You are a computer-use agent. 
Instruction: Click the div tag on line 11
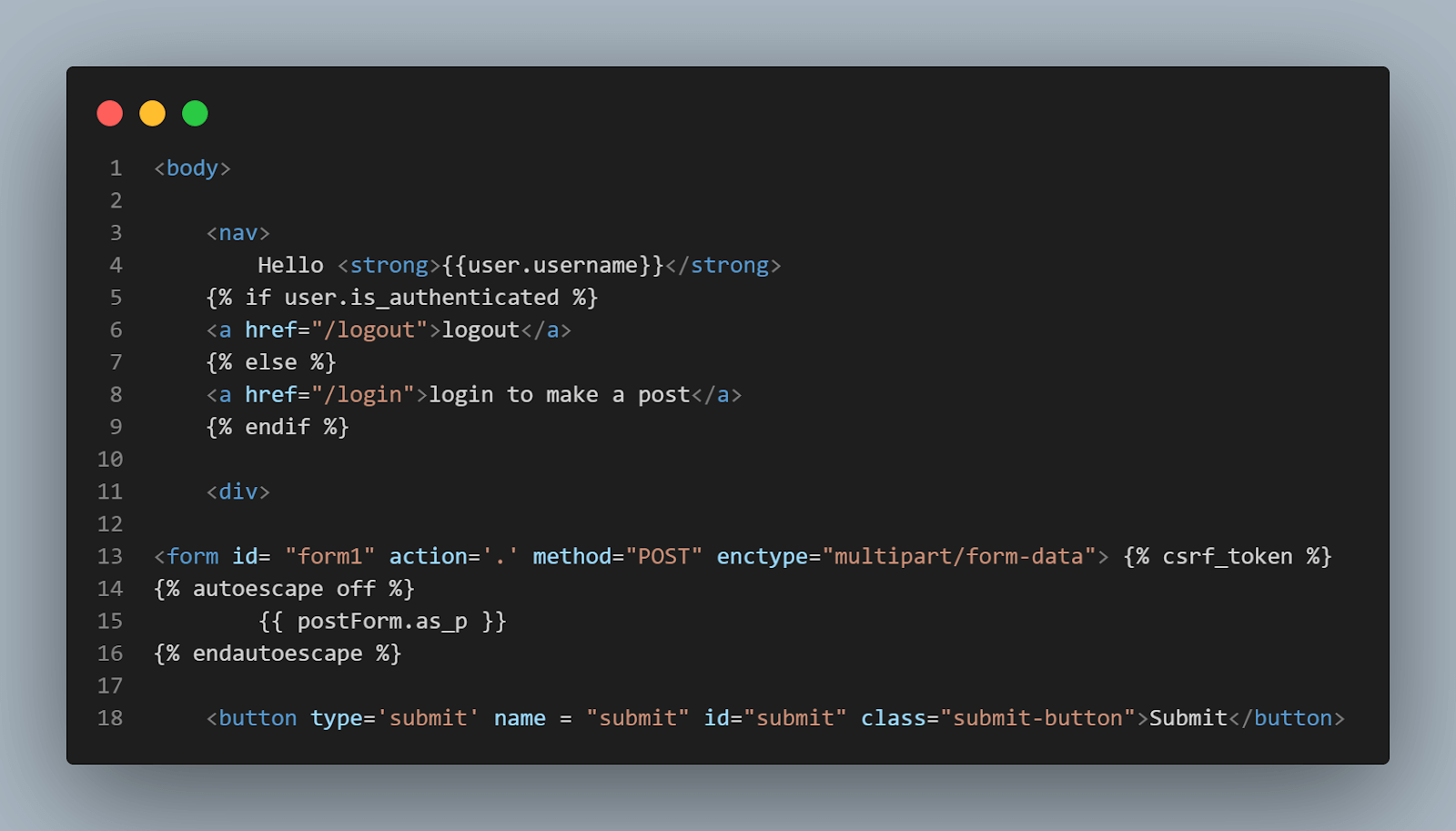(x=238, y=492)
